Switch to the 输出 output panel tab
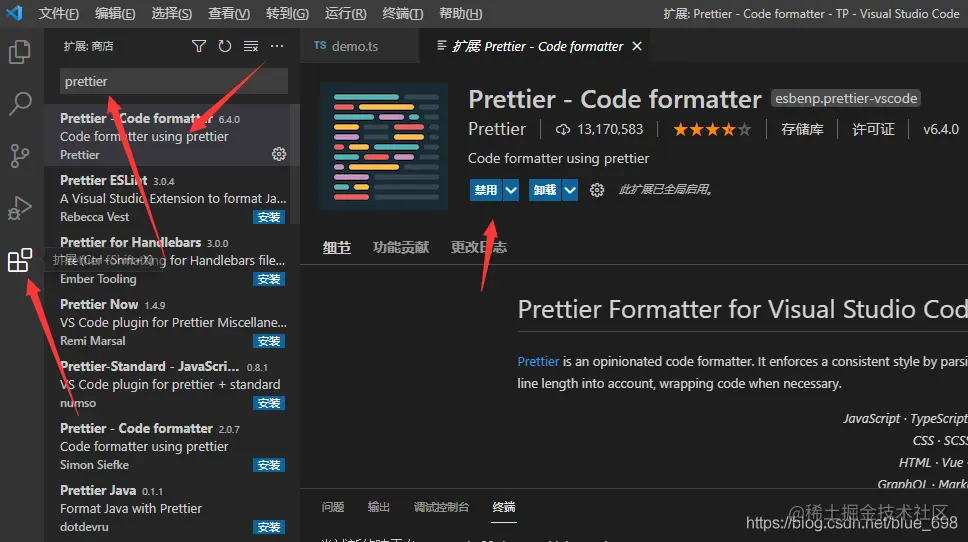 pyautogui.click(x=378, y=507)
